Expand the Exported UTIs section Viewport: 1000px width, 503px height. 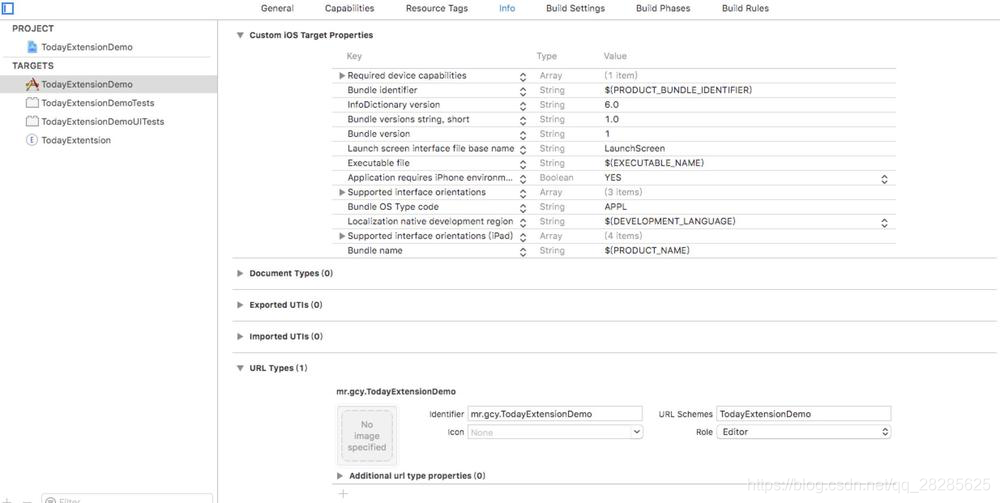tap(240, 305)
